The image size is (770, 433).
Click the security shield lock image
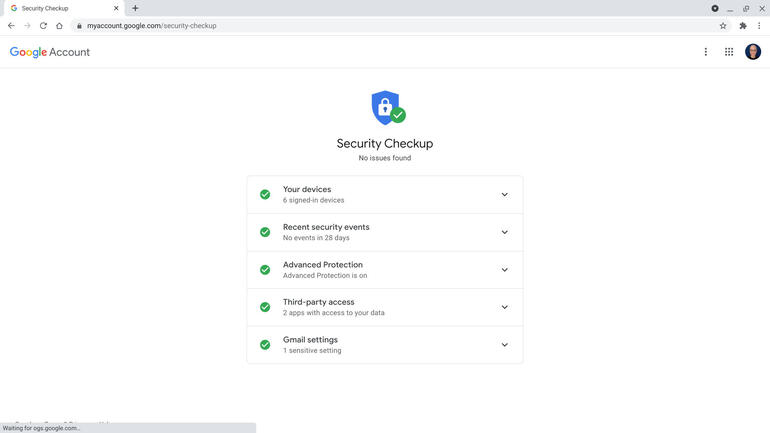pyautogui.click(x=386, y=108)
